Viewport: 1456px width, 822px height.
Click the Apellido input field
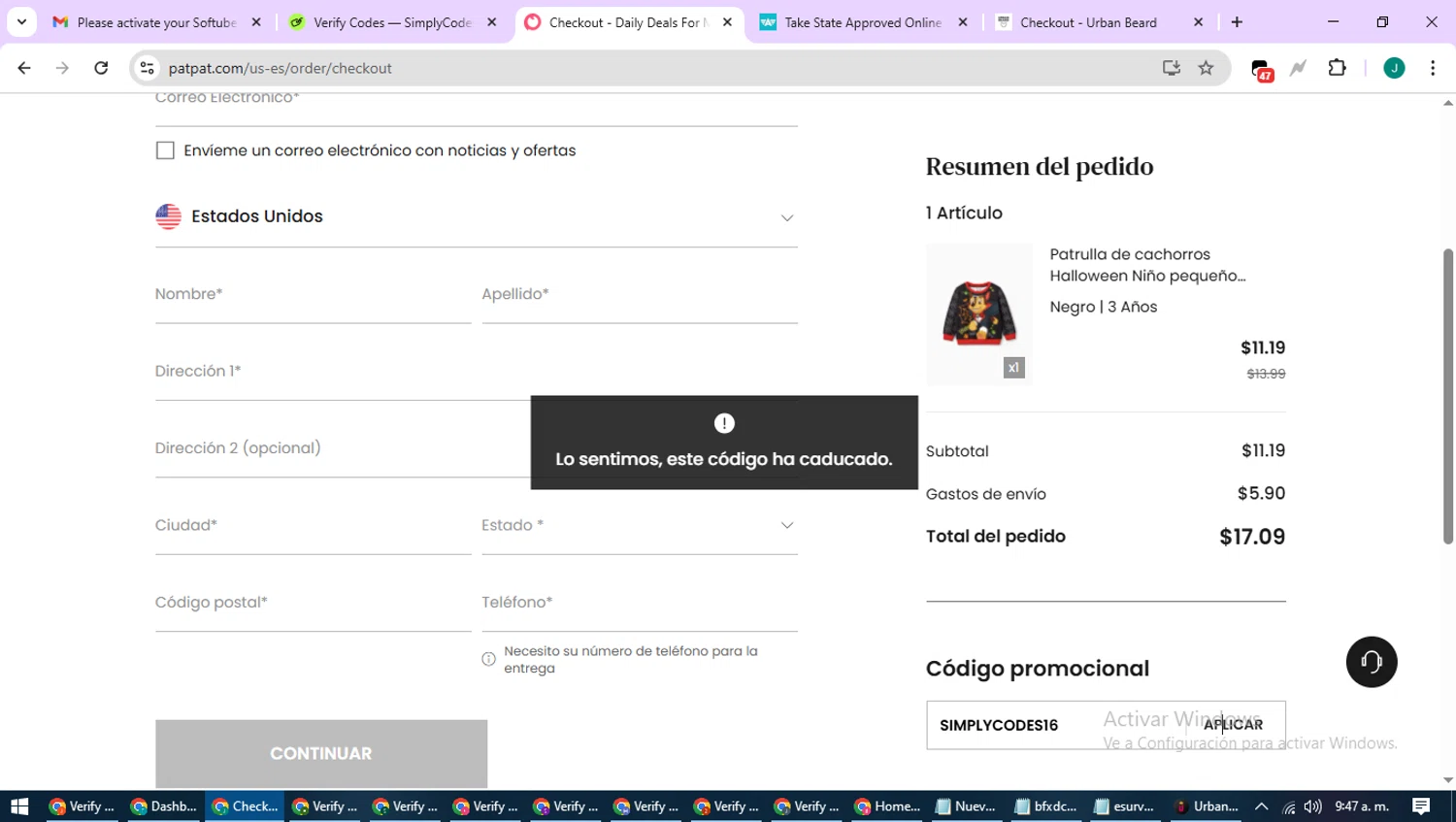click(639, 294)
